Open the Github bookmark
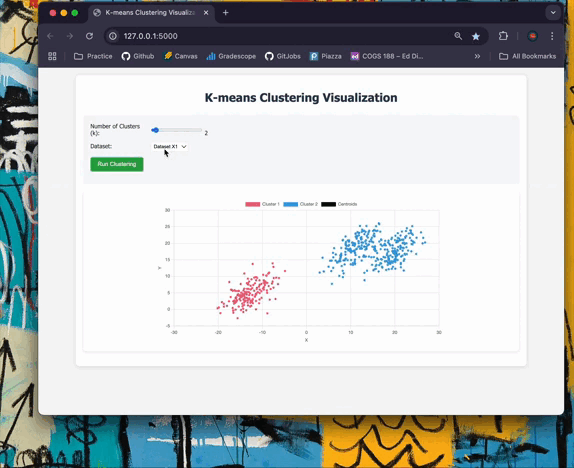The height and width of the screenshot is (468, 574). 138,56
